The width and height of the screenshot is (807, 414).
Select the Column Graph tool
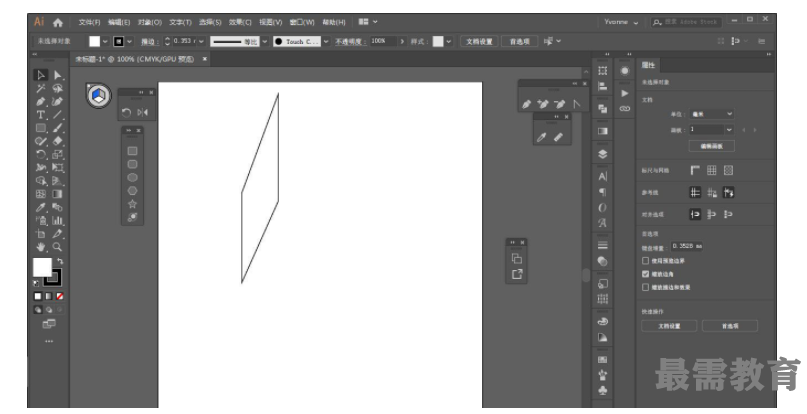pos(58,220)
